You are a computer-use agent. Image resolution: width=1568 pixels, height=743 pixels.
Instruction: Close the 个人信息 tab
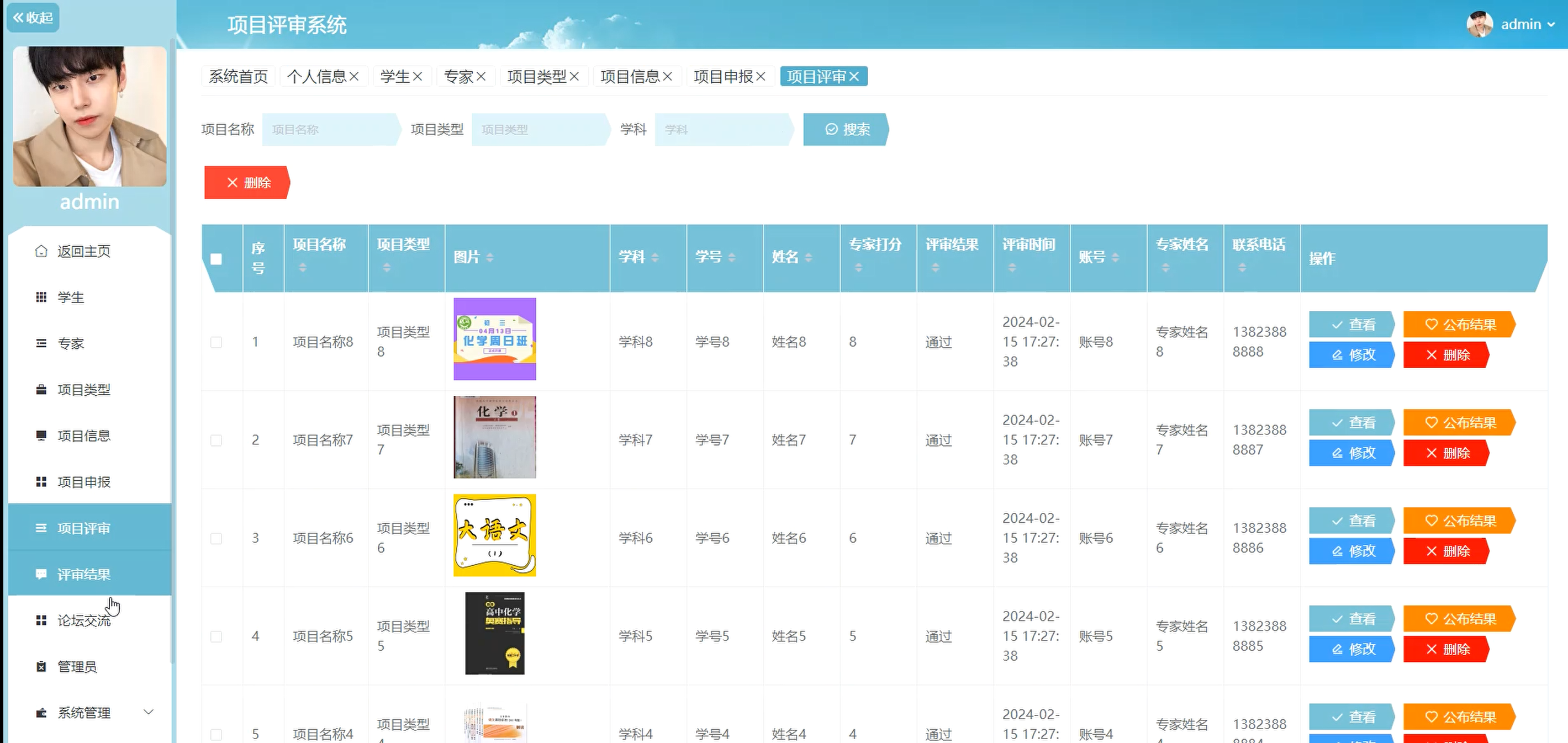pos(353,77)
